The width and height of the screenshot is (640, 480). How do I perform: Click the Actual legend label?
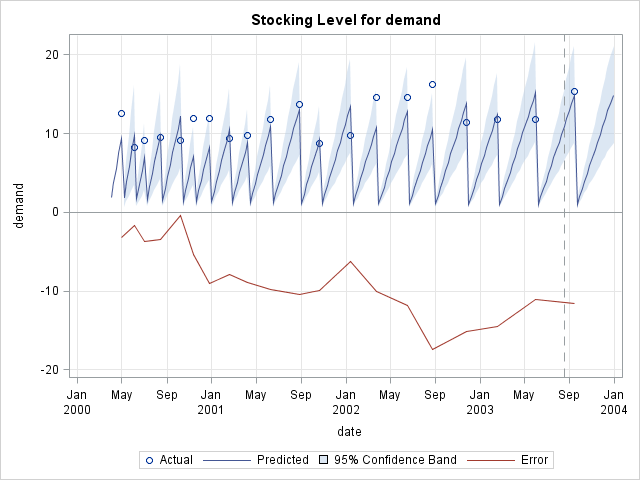click(x=176, y=460)
